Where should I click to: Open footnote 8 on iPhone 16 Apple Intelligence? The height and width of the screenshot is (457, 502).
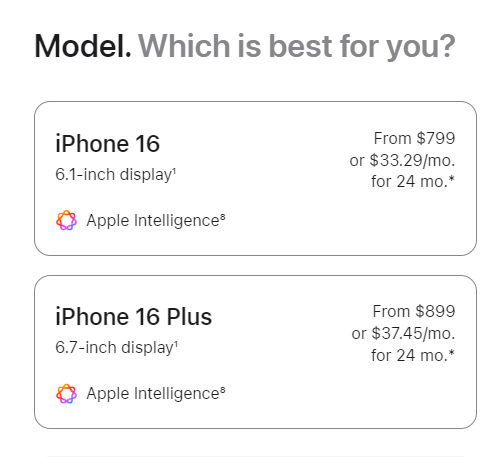[223, 216]
